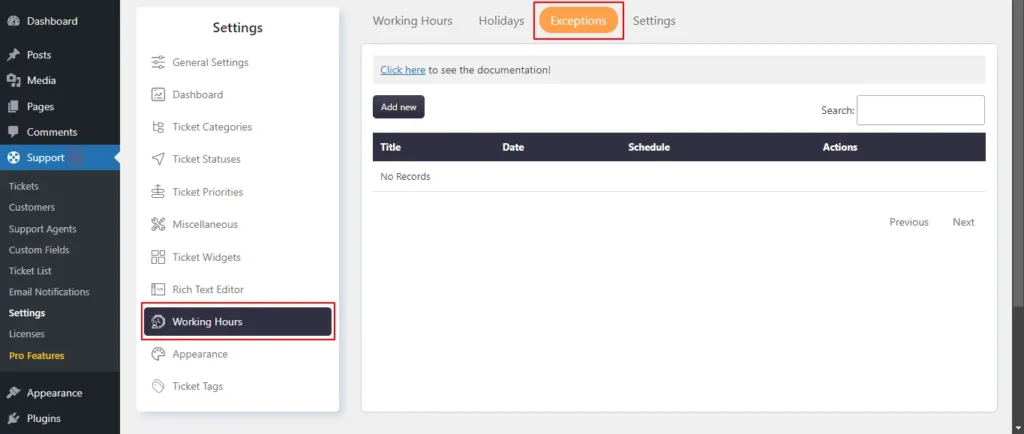
Task: Click the Working Hours clock icon
Action: 158,321
